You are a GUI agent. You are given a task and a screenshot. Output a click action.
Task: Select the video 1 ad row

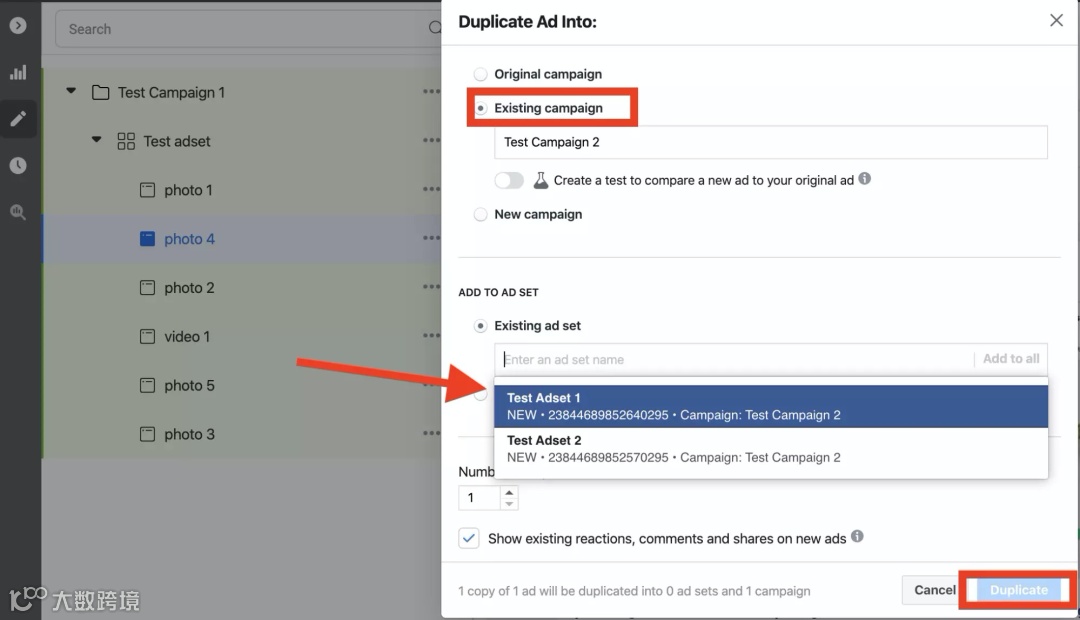click(242, 337)
